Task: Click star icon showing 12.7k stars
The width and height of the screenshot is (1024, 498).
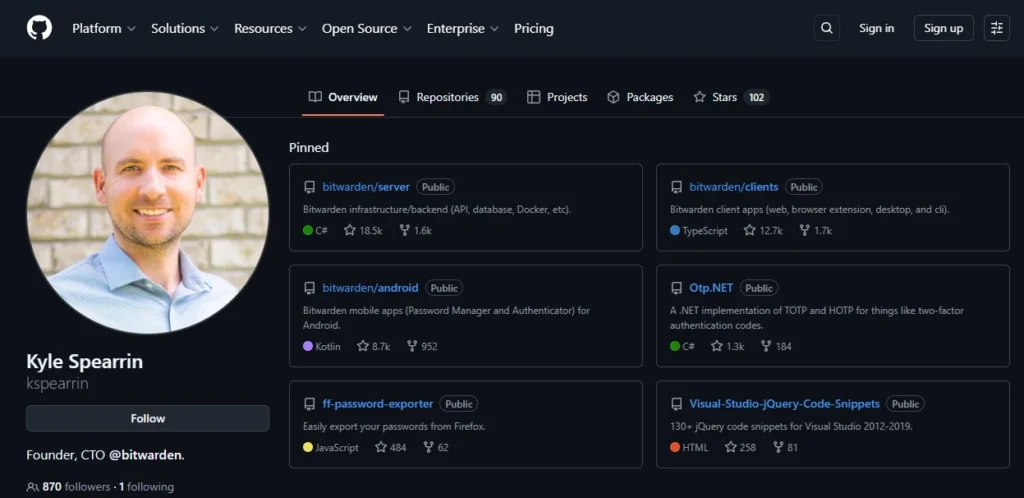Action: pos(750,230)
